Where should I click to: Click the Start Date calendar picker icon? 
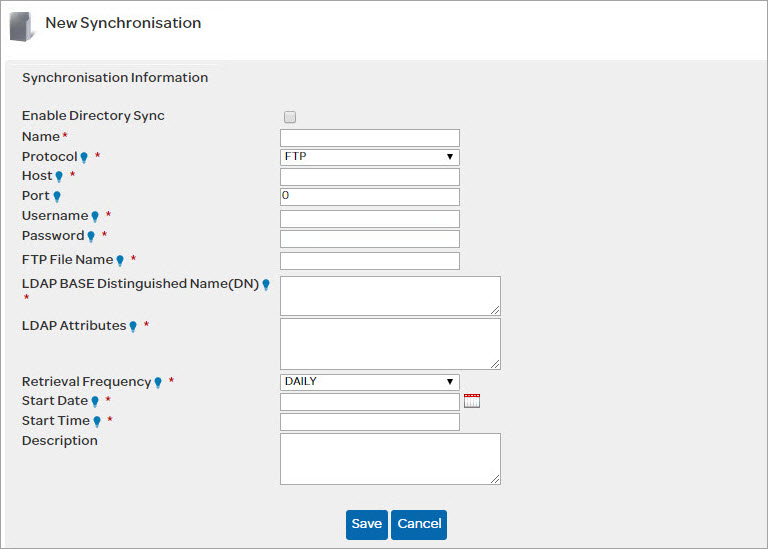pyautogui.click(x=472, y=401)
